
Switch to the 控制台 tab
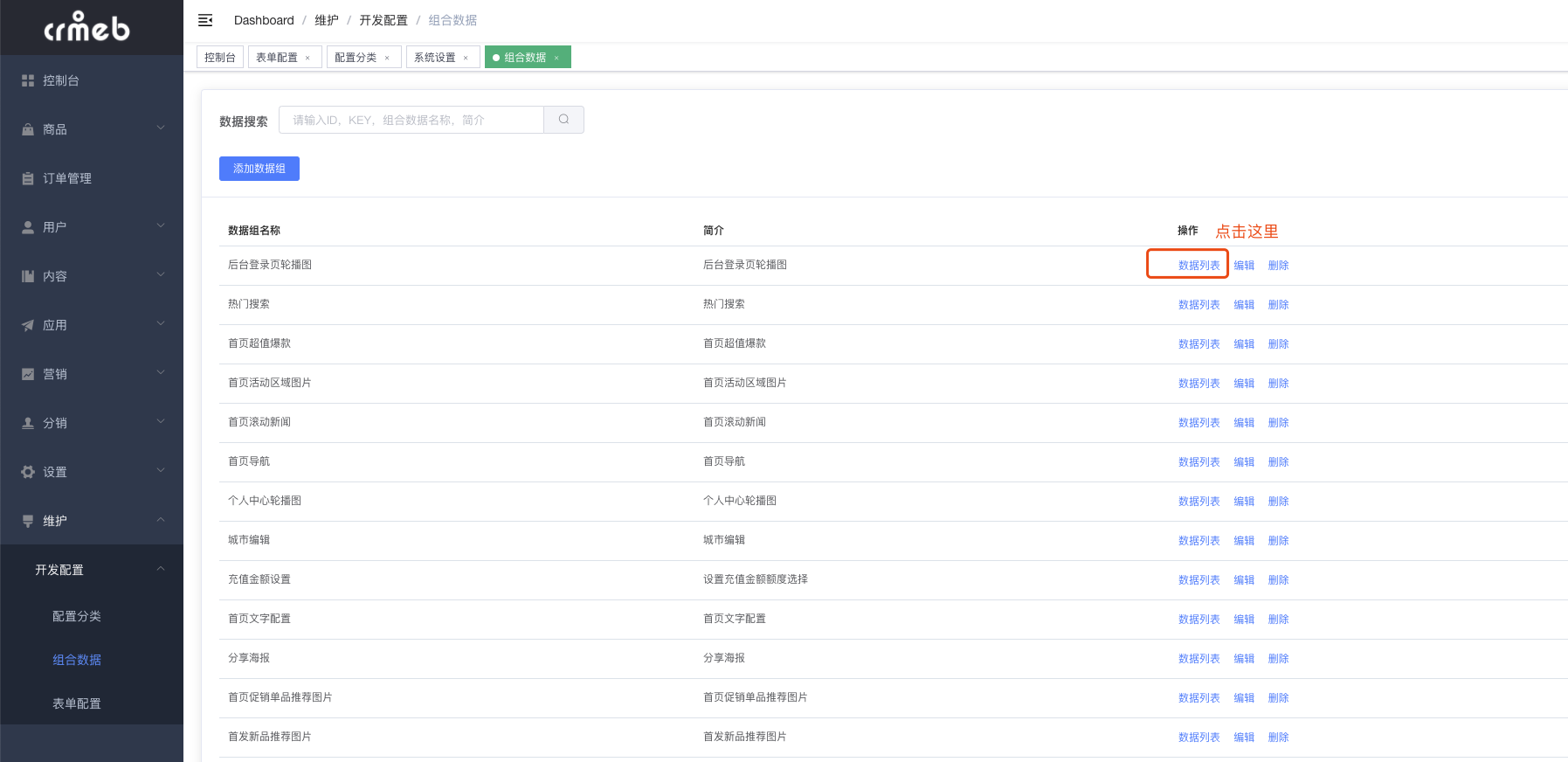pos(220,57)
